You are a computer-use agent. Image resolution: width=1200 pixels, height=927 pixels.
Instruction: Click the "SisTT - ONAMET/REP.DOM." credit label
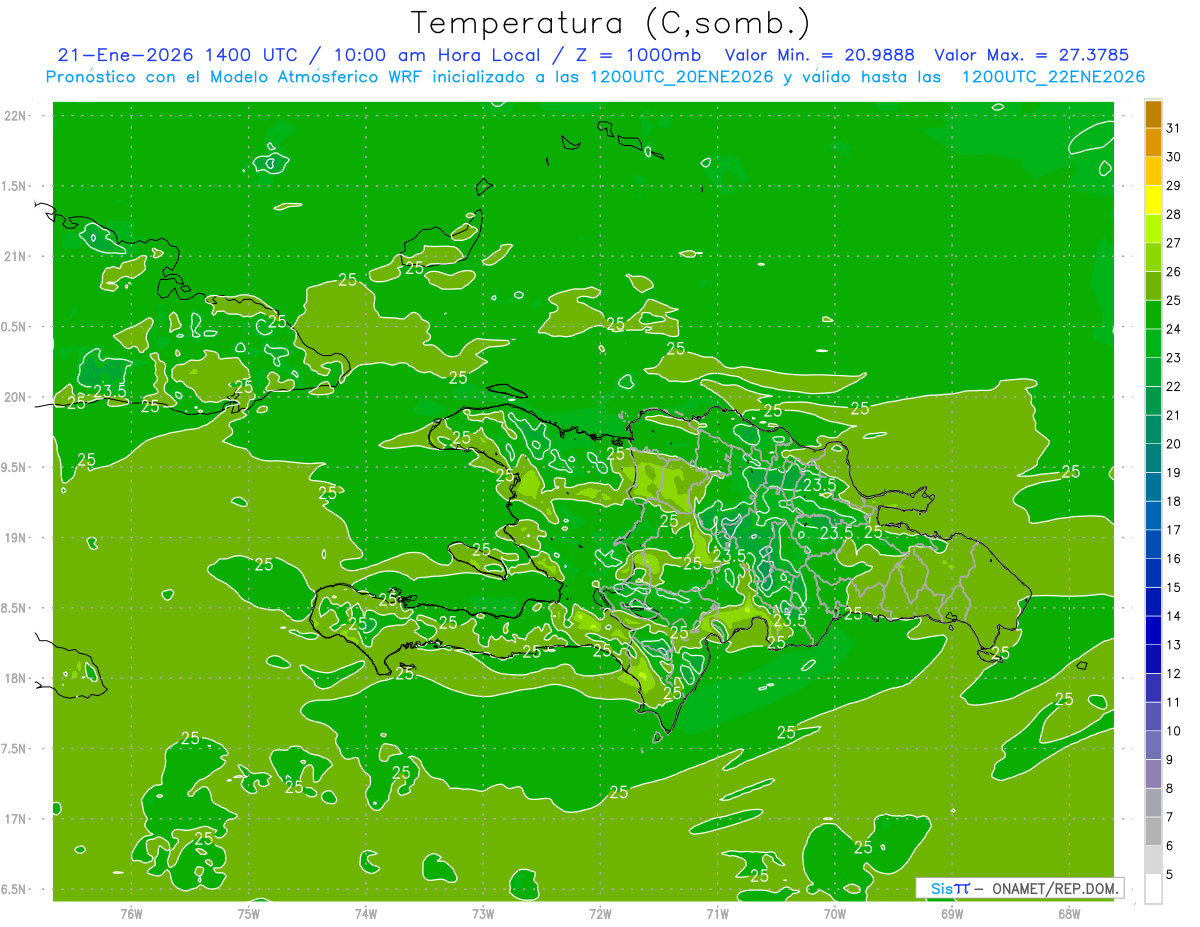(x=1019, y=888)
